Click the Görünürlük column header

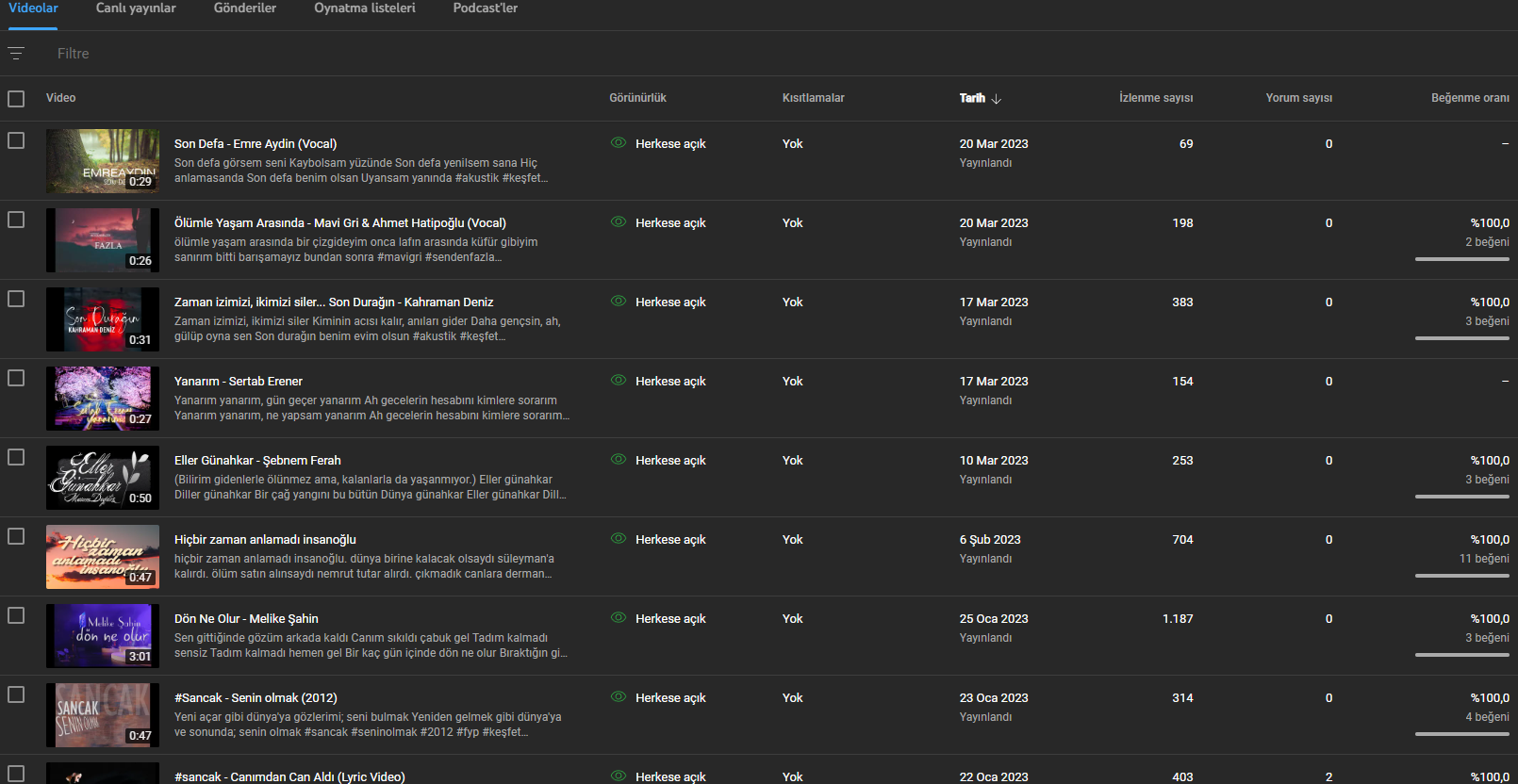pyautogui.click(x=637, y=98)
